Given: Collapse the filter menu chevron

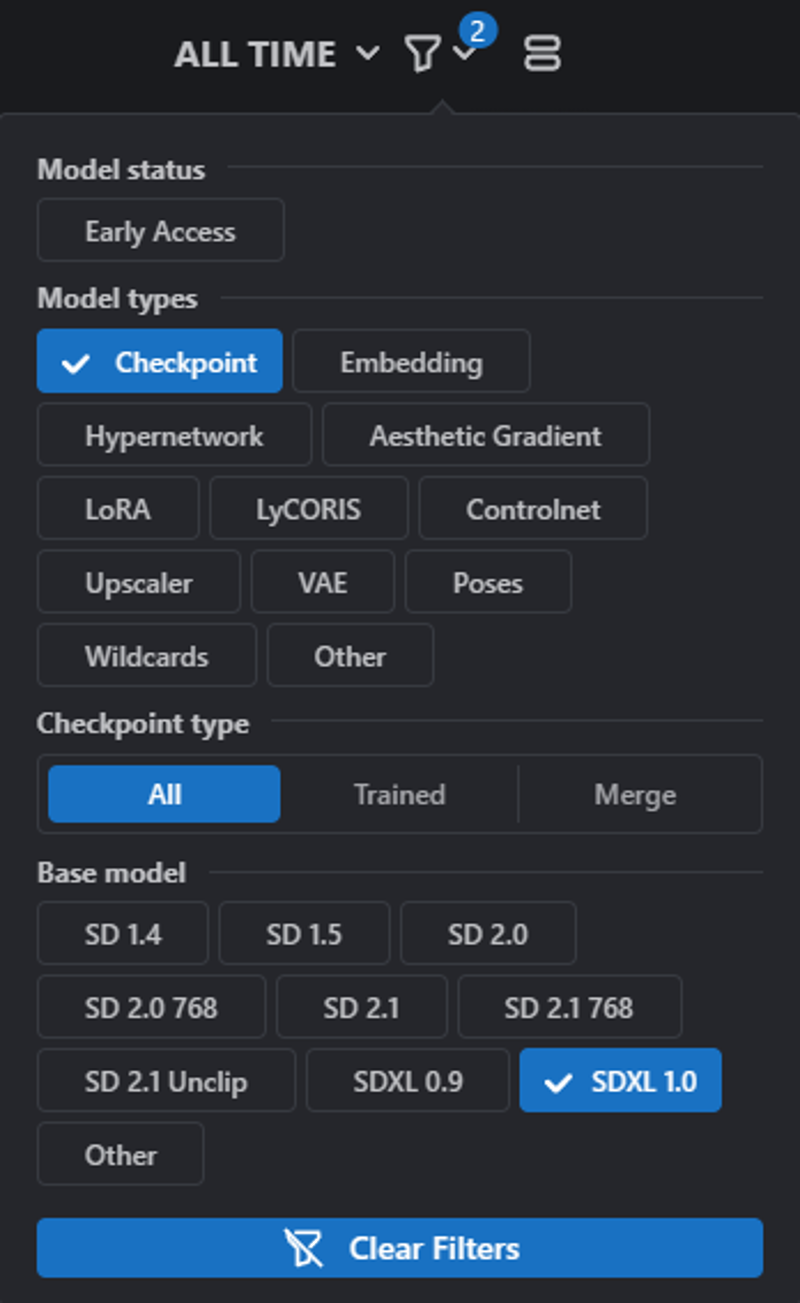Looking at the screenshot, I should pos(464,54).
